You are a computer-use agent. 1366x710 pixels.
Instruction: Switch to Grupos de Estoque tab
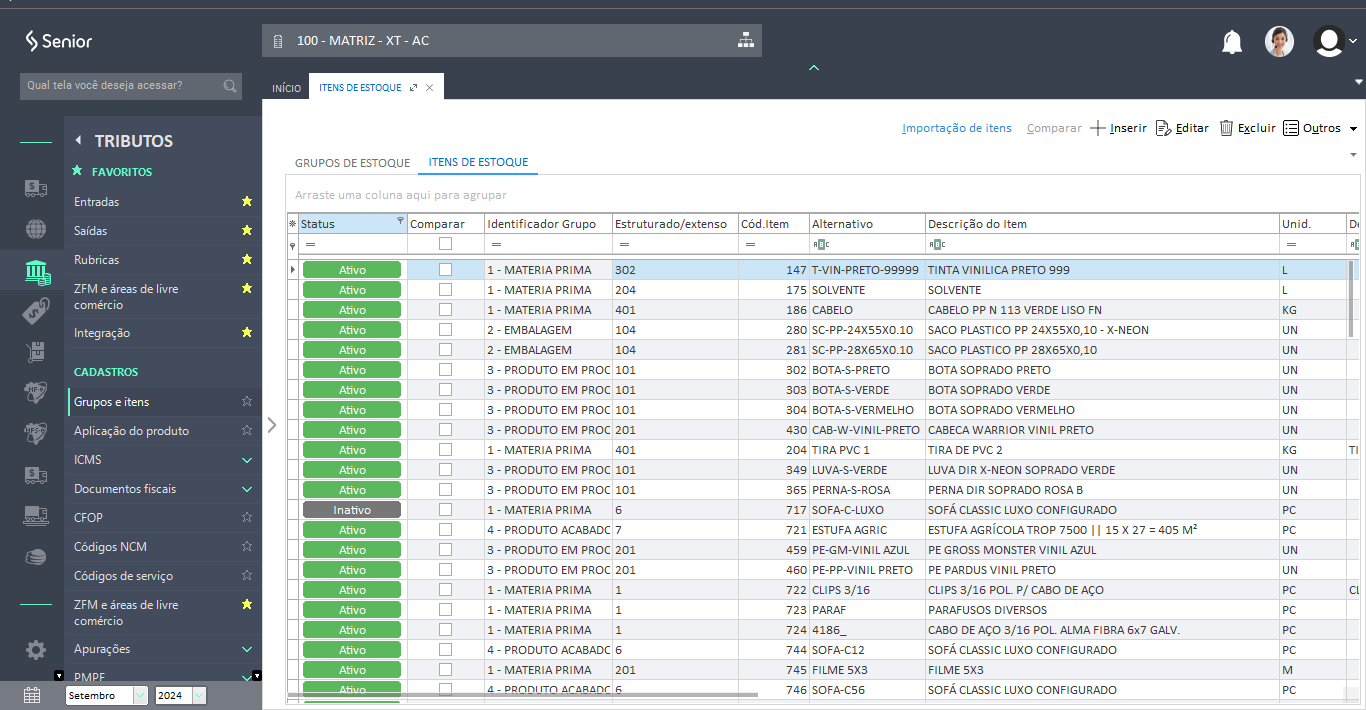[x=352, y=162]
